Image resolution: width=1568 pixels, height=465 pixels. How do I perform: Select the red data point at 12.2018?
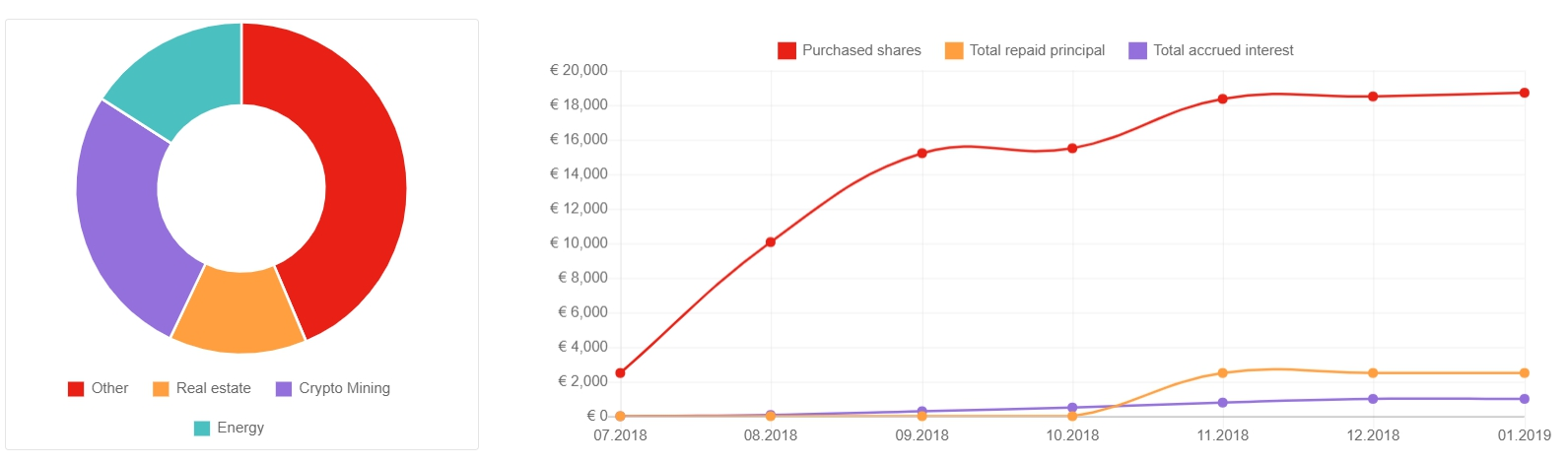(x=1373, y=97)
